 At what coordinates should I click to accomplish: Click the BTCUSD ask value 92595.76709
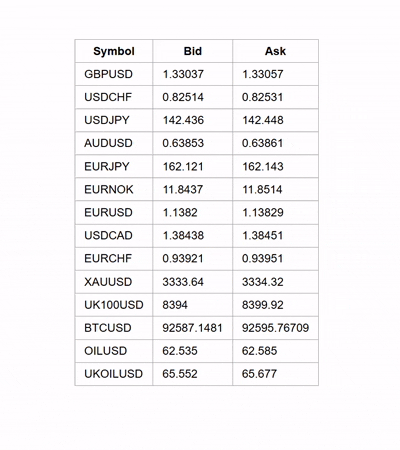pos(275,328)
